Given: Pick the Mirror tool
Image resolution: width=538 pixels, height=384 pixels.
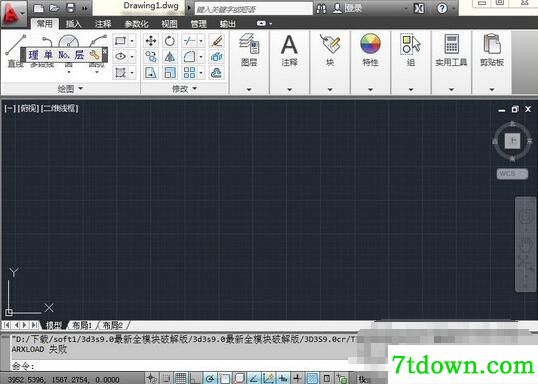Looking at the screenshot, I should click(x=169, y=57).
